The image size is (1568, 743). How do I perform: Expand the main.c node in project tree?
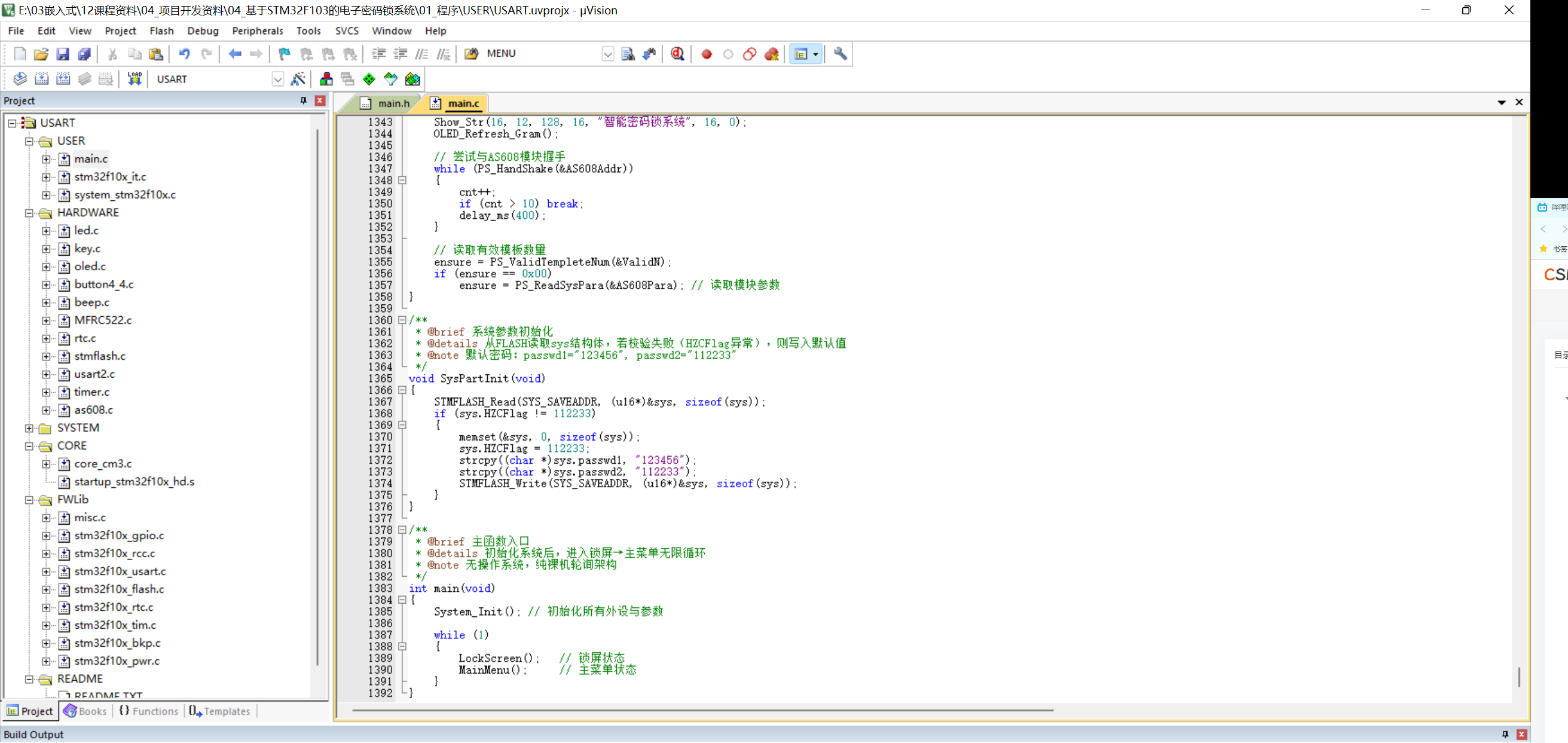[x=45, y=160]
